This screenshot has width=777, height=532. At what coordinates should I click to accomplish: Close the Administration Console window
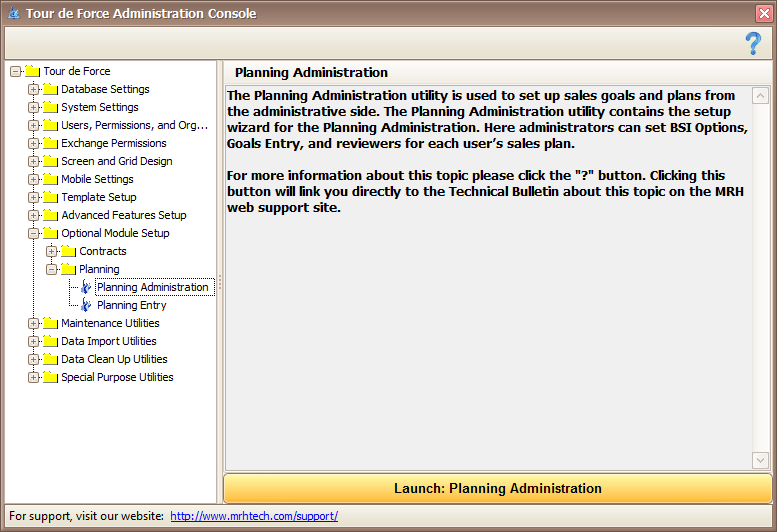coord(764,13)
